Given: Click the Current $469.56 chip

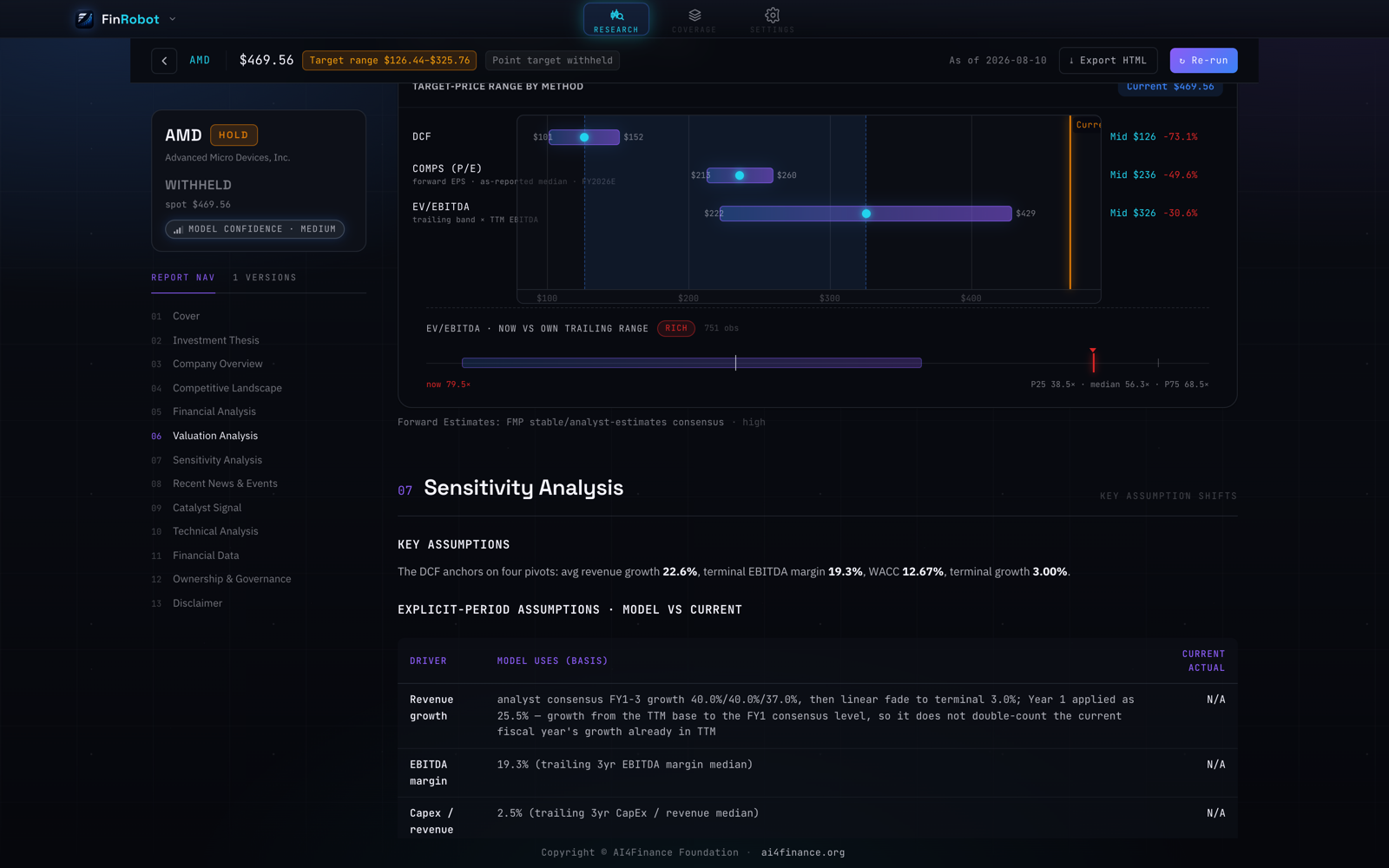Looking at the screenshot, I should tap(1170, 87).
